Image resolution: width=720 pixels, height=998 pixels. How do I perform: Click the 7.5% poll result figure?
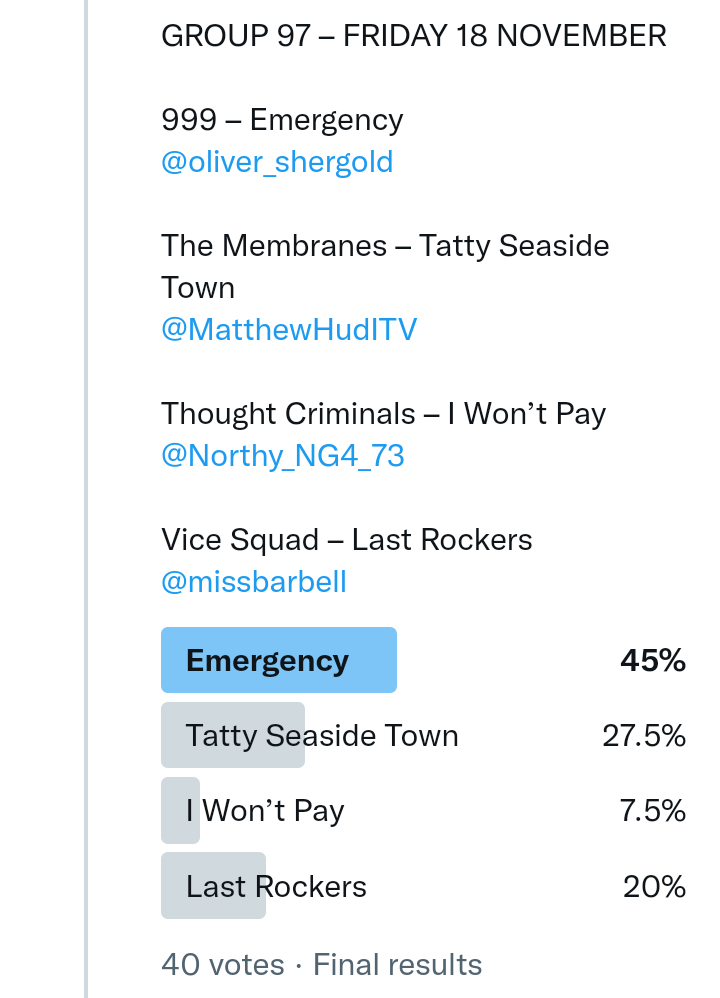coord(653,810)
